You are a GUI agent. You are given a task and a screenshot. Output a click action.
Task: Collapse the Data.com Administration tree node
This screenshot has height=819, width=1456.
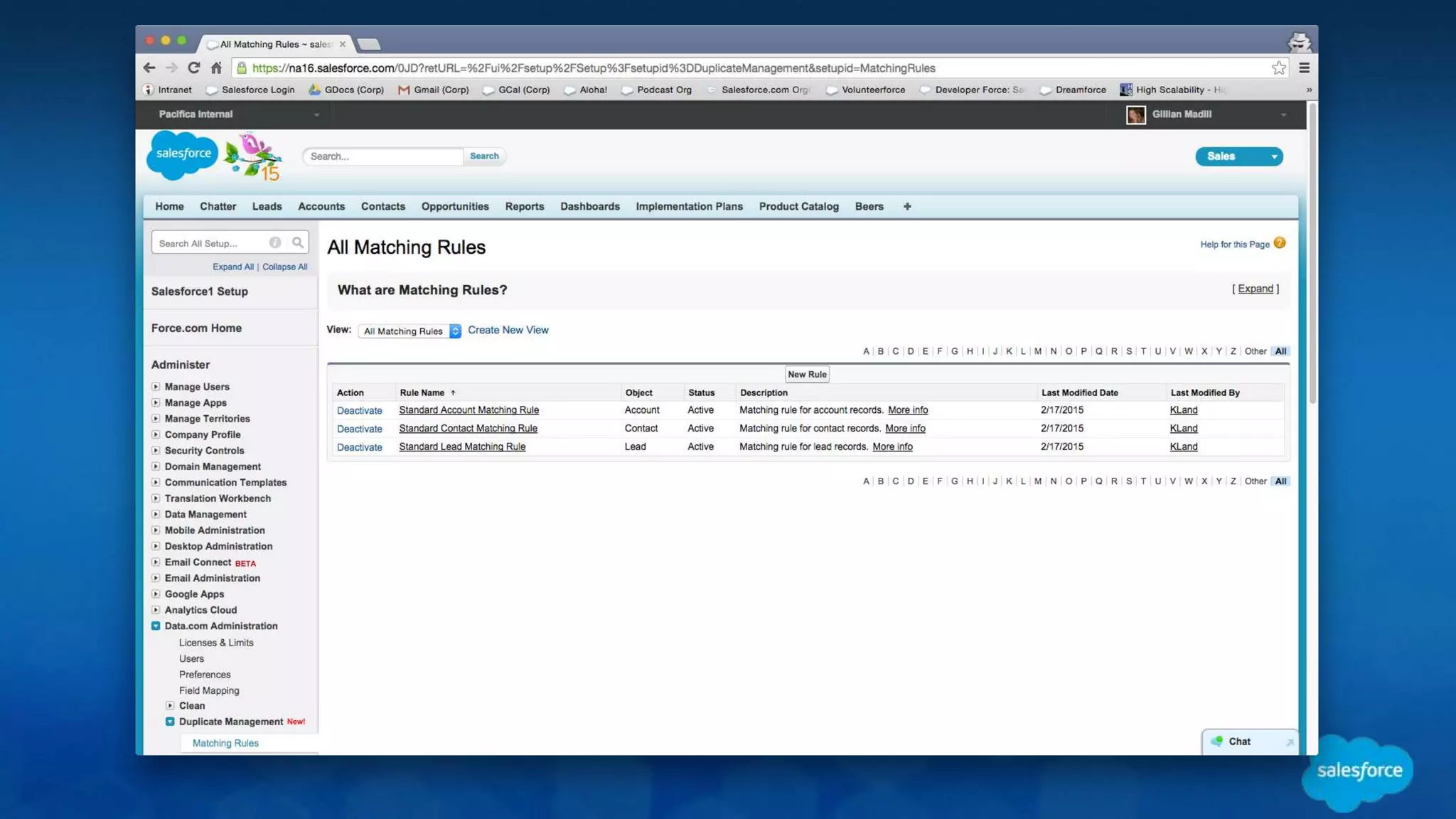pos(156,626)
